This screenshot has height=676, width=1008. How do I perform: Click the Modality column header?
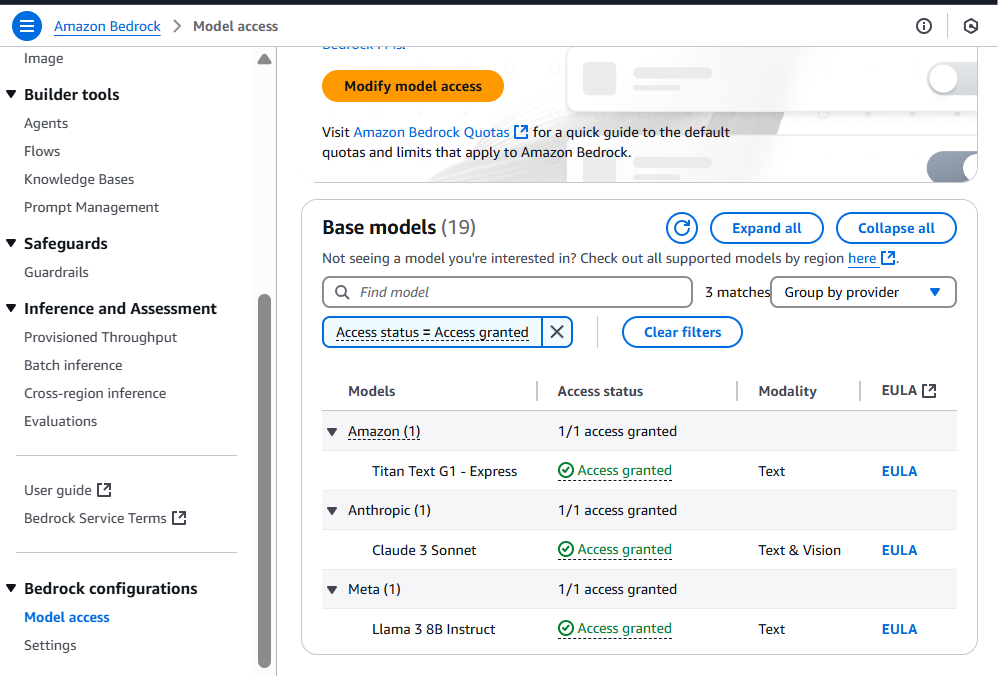[788, 391]
